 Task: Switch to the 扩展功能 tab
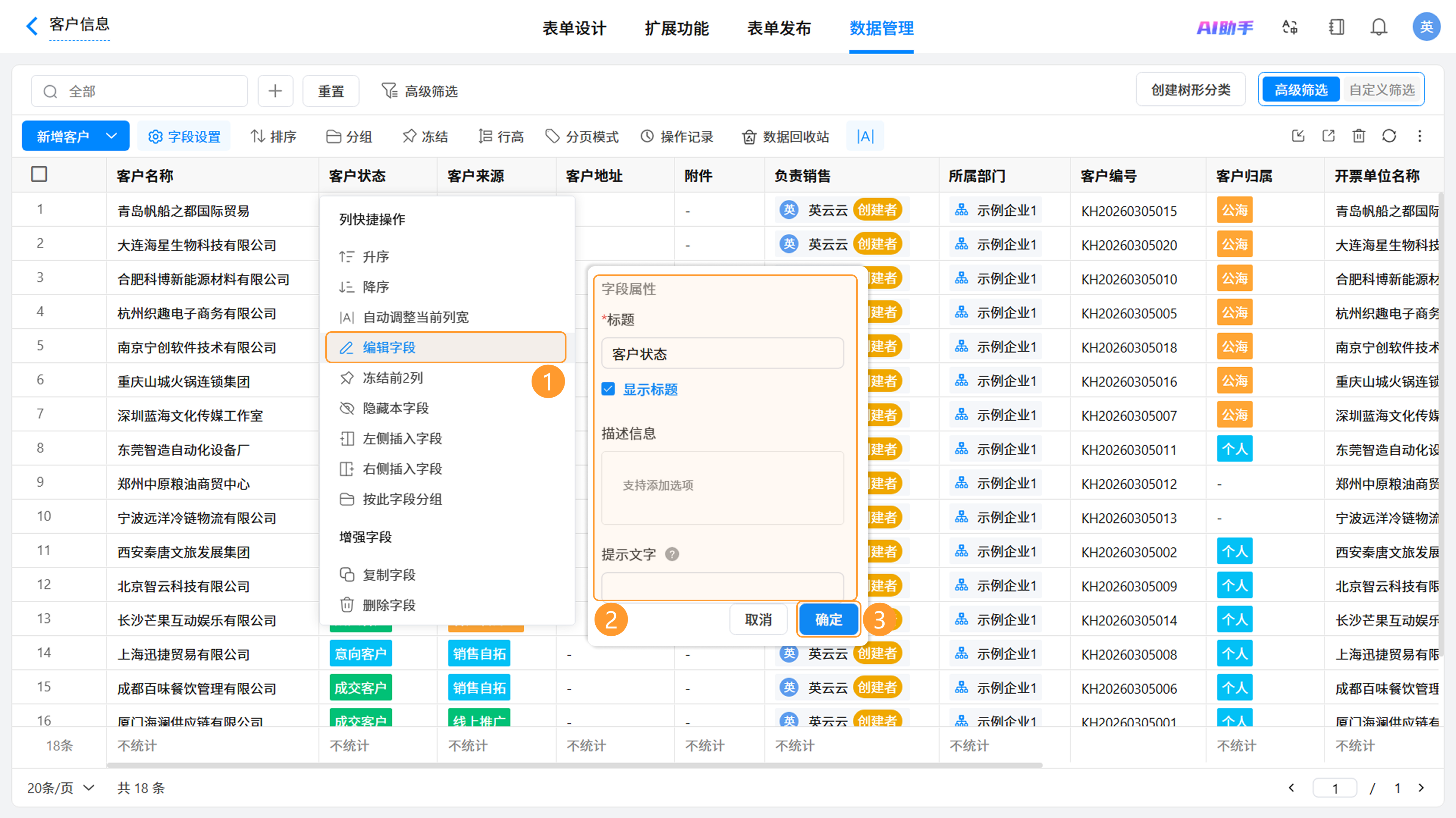coord(676,28)
